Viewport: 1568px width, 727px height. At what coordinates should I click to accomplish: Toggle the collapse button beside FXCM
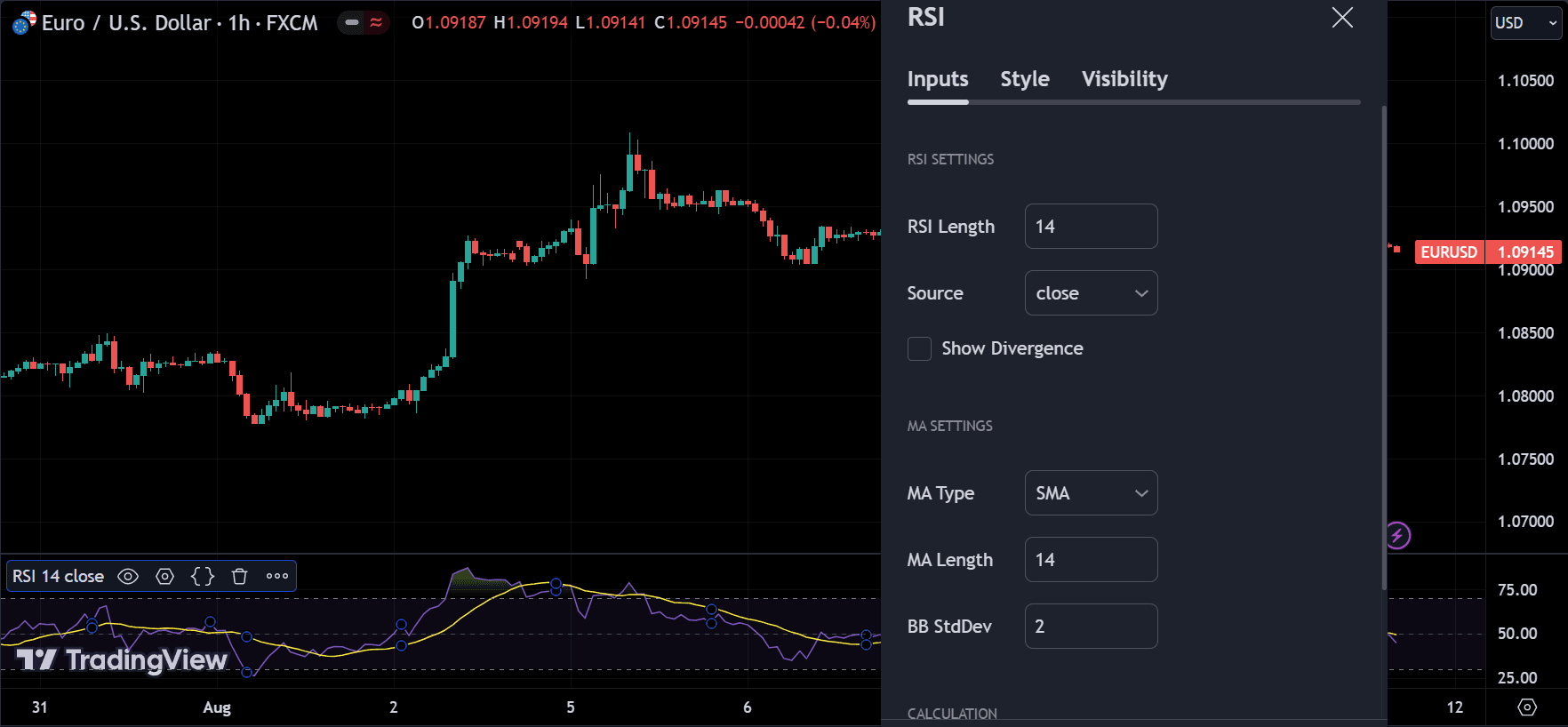(x=353, y=22)
